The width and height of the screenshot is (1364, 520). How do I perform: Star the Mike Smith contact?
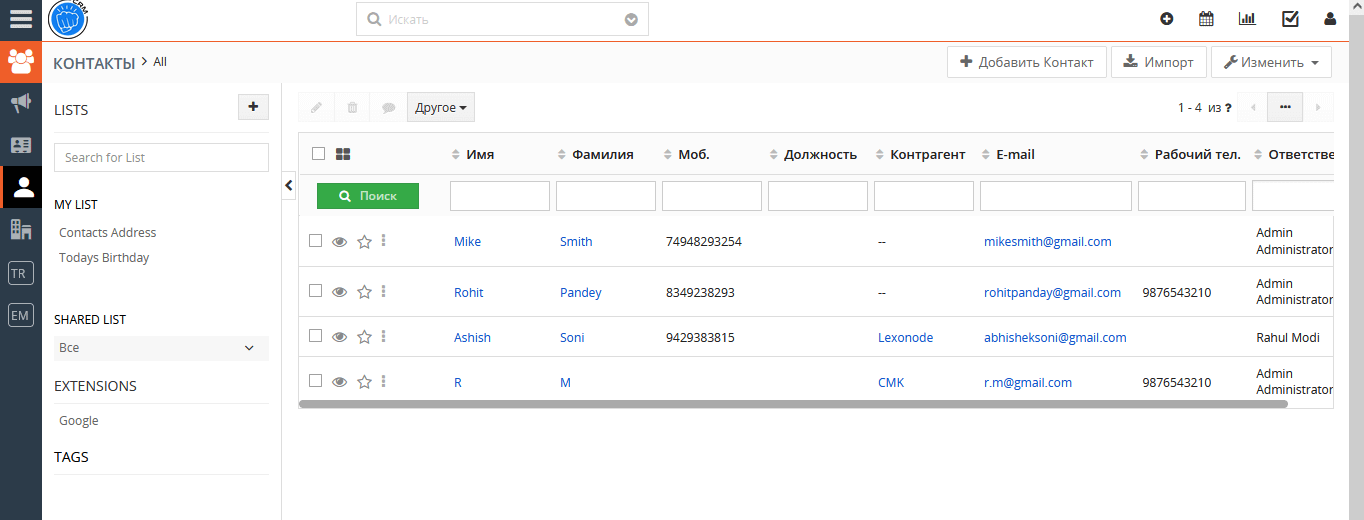click(x=364, y=241)
